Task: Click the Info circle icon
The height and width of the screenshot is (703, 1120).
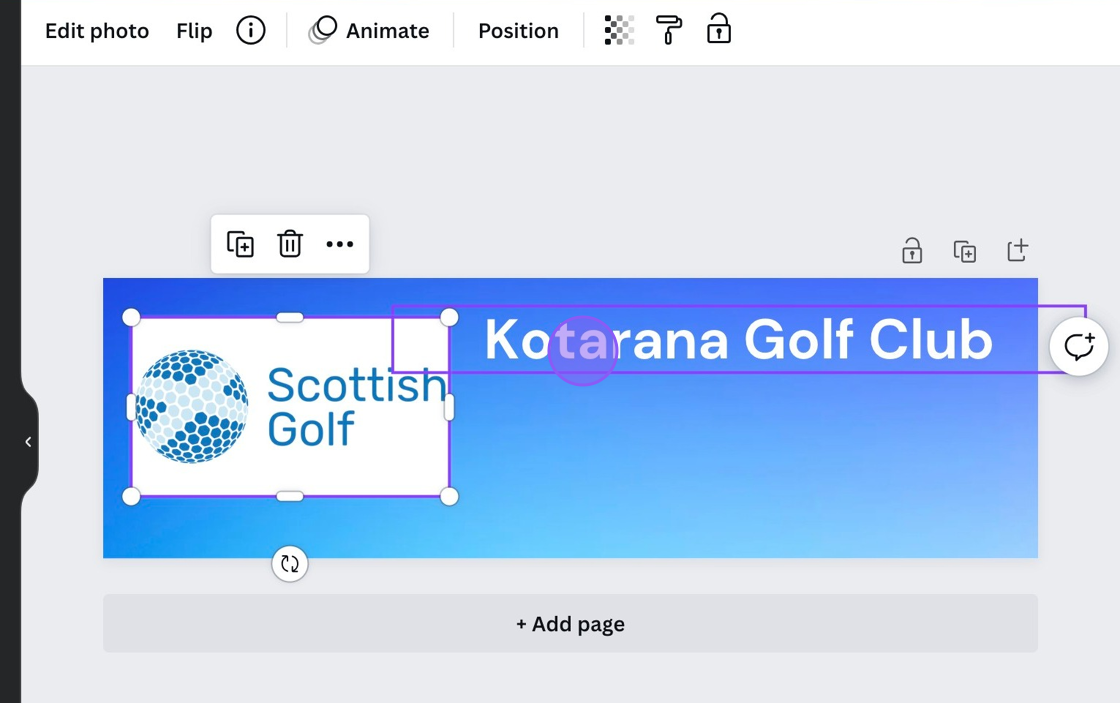Action: click(x=251, y=31)
